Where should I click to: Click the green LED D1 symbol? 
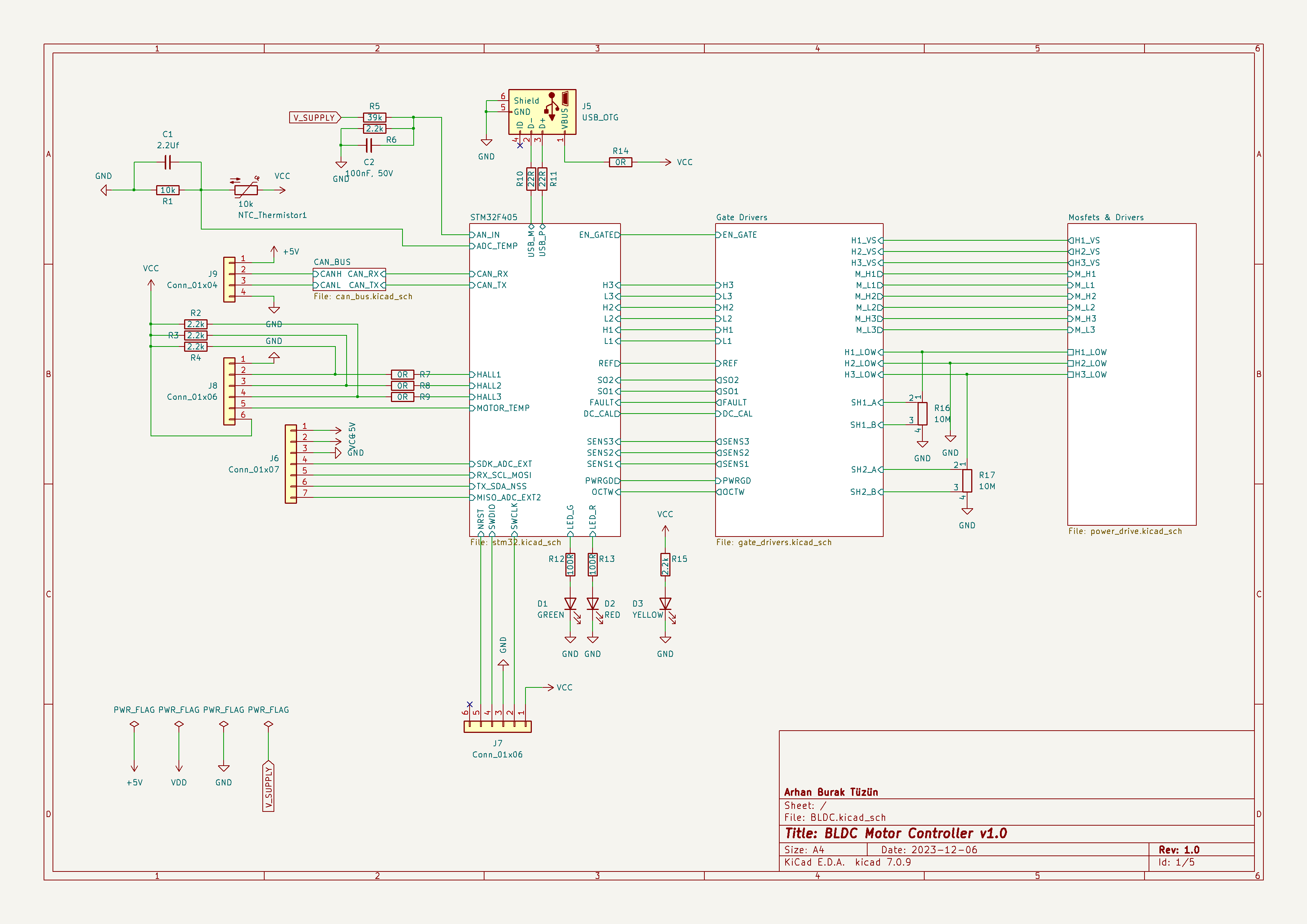point(570,604)
